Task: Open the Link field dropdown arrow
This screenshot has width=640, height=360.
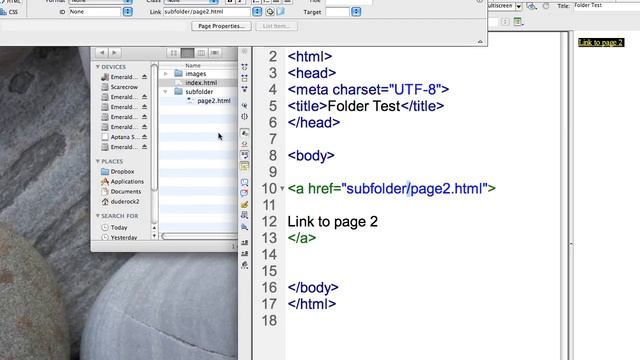Action: 257,12
